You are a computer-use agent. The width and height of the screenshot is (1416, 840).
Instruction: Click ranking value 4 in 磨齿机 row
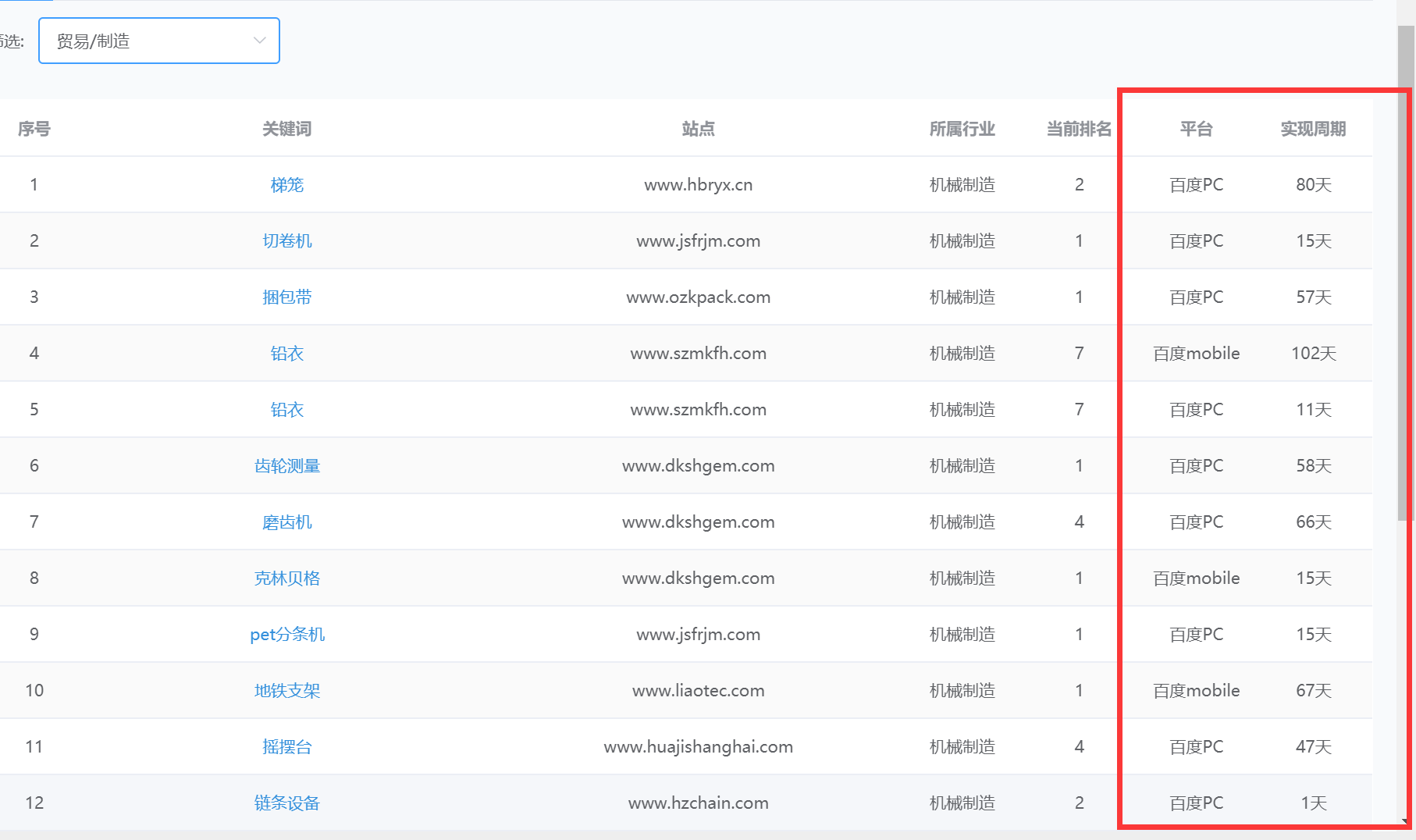pos(1079,522)
